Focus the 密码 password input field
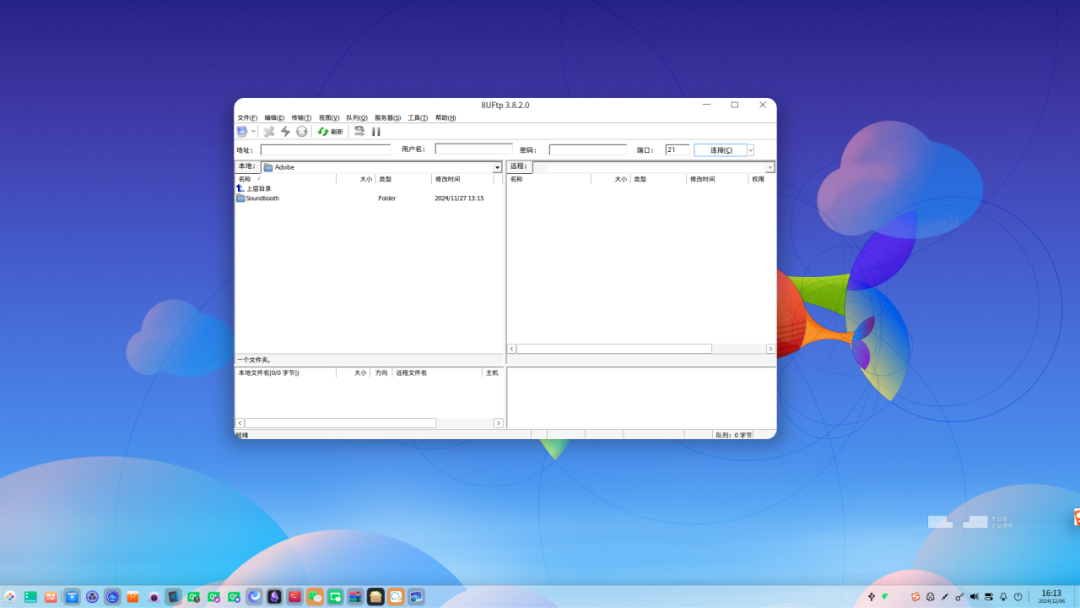Viewport: 1080px width, 608px height. tap(587, 150)
